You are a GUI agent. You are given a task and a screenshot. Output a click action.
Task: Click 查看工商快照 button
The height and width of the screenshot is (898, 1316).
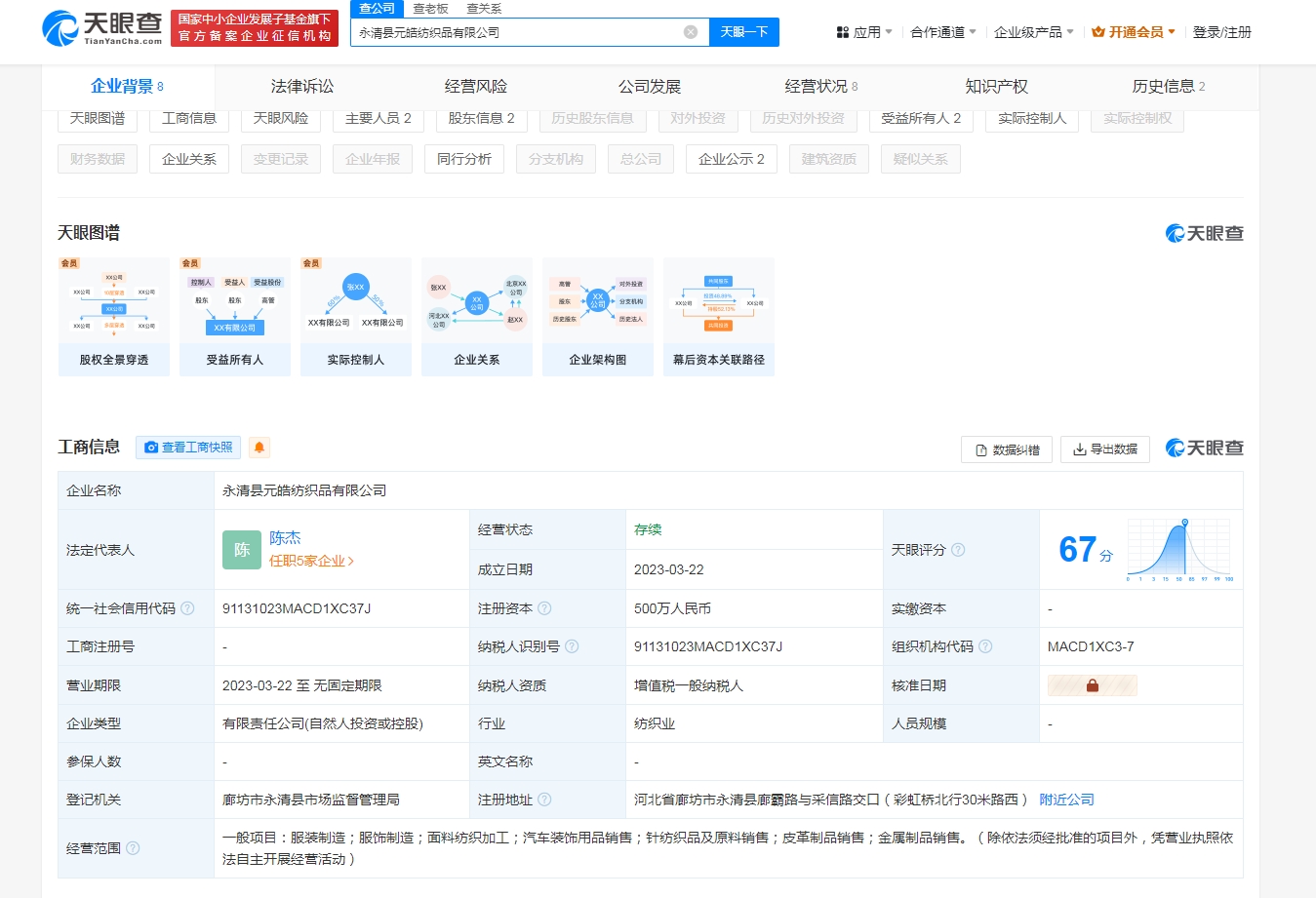click(188, 448)
